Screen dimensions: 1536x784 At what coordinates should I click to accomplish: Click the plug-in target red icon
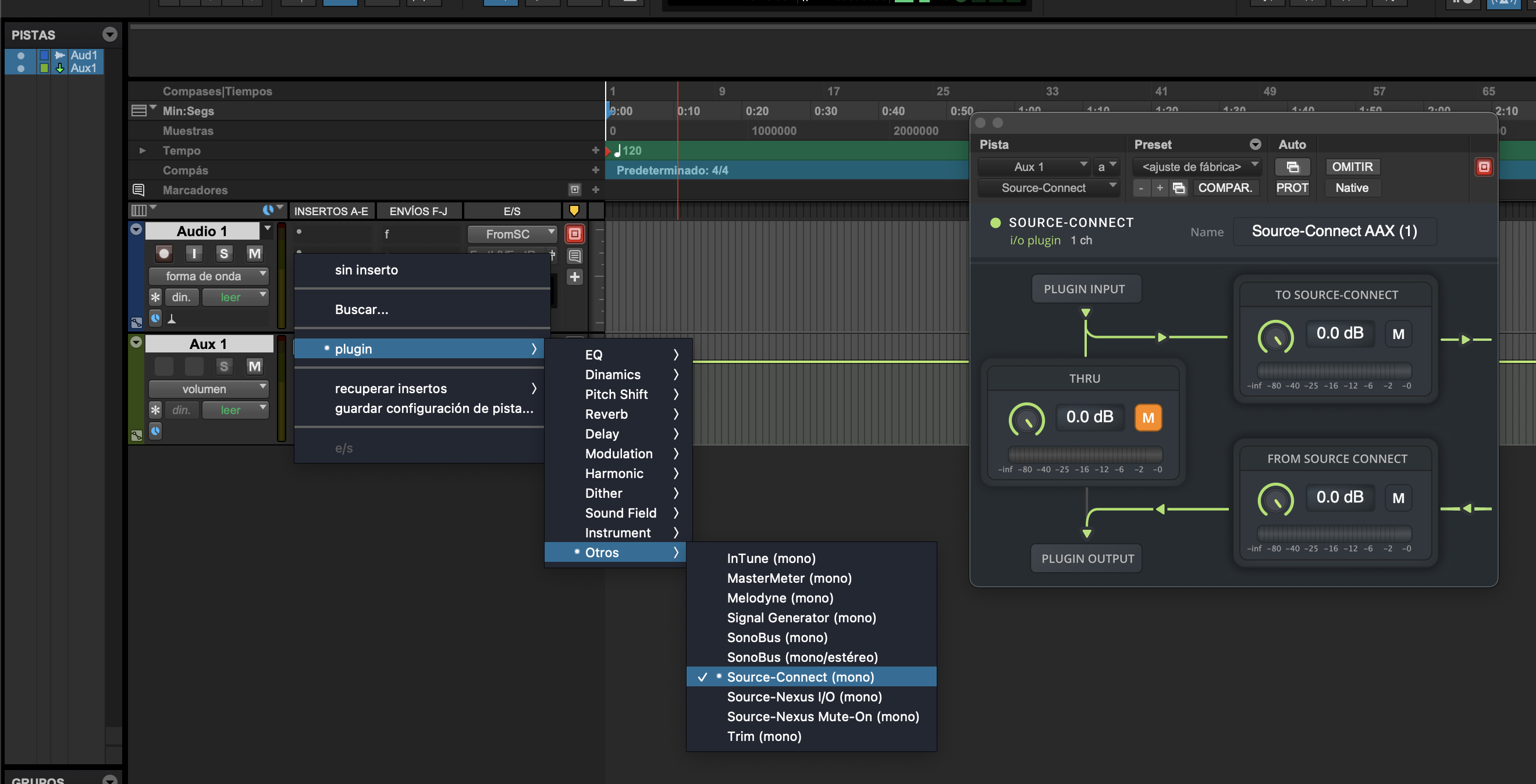coord(1483,167)
